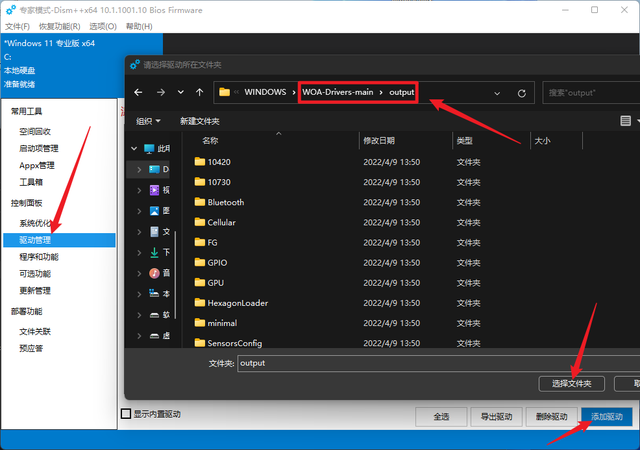
Task: Click 删除驱动 button
Action: pos(551,417)
